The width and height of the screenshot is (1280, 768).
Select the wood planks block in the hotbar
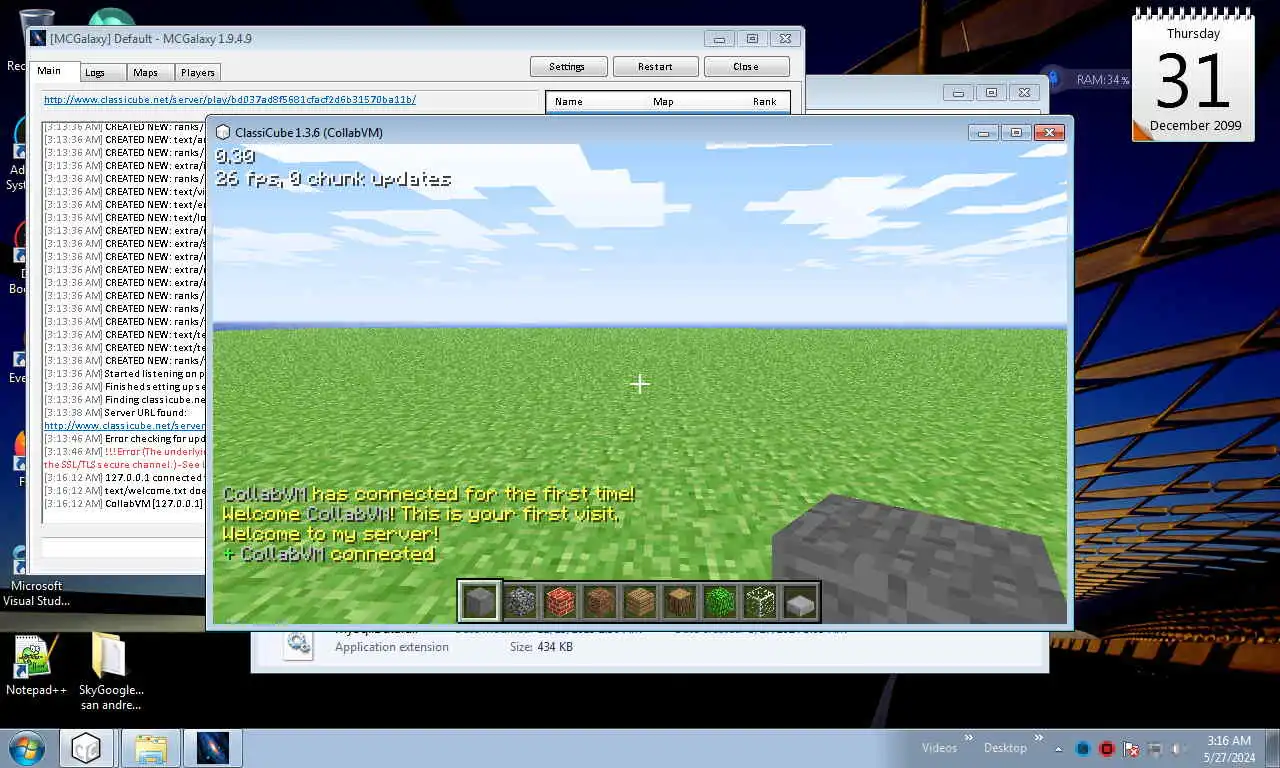(x=640, y=601)
